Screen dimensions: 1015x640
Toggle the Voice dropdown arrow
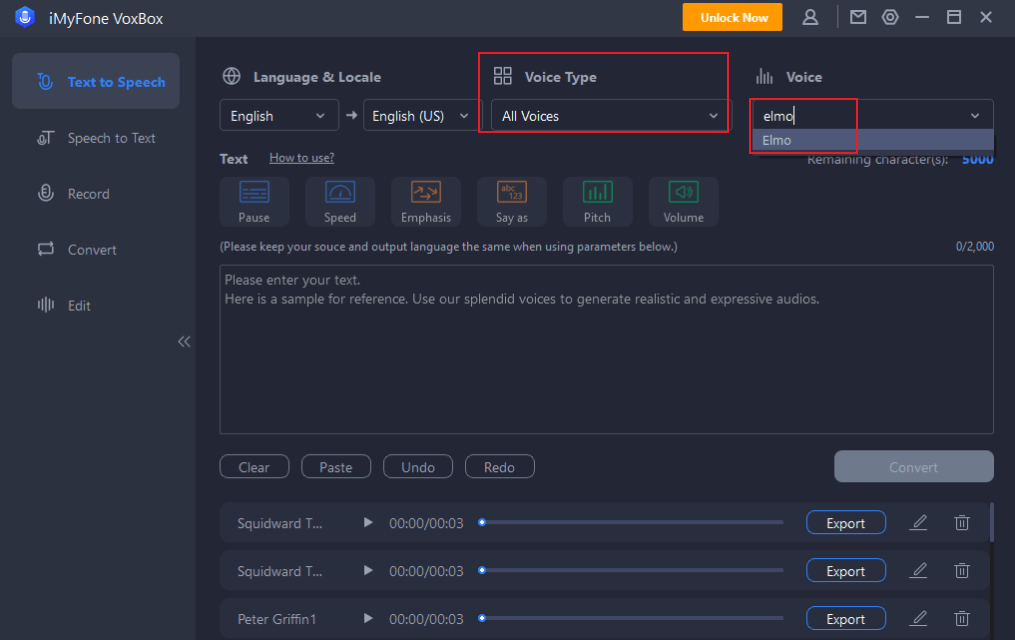975,116
